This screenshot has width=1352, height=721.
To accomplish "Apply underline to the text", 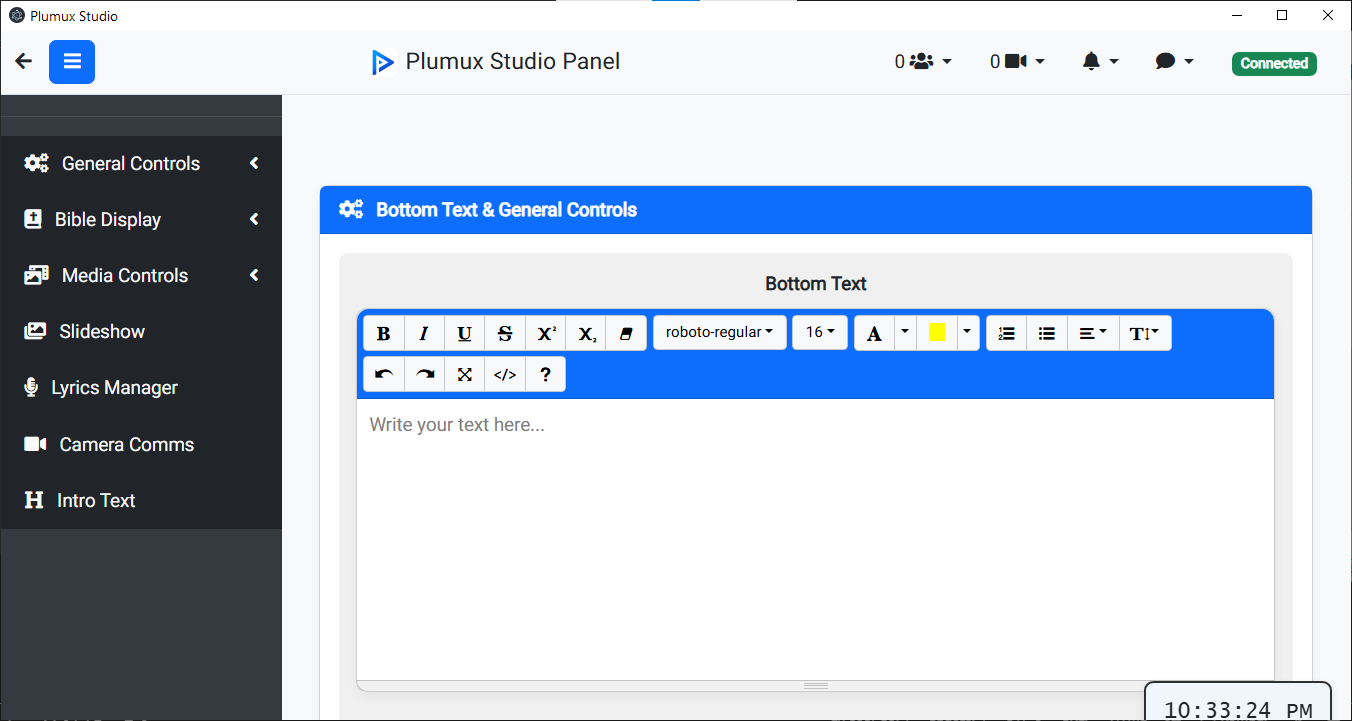I will (x=464, y=332).
